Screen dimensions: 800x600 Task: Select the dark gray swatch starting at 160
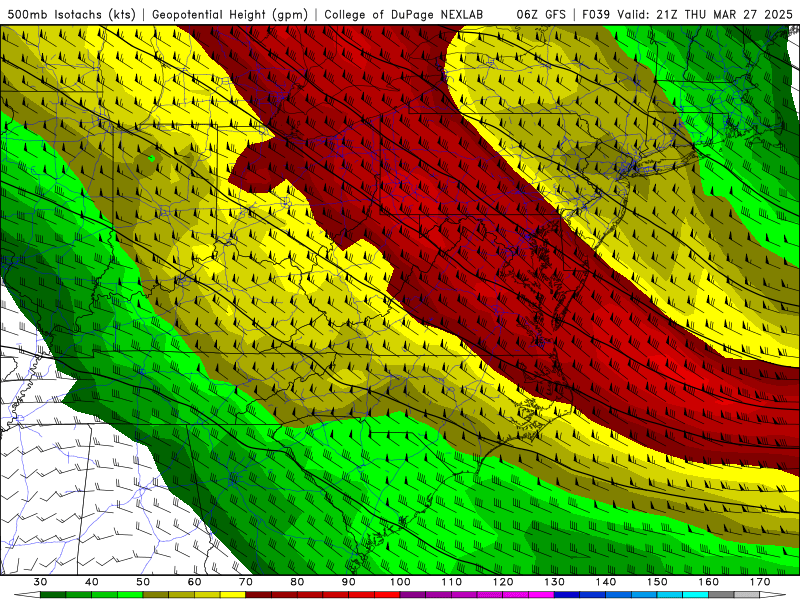(x=721, y=595)
